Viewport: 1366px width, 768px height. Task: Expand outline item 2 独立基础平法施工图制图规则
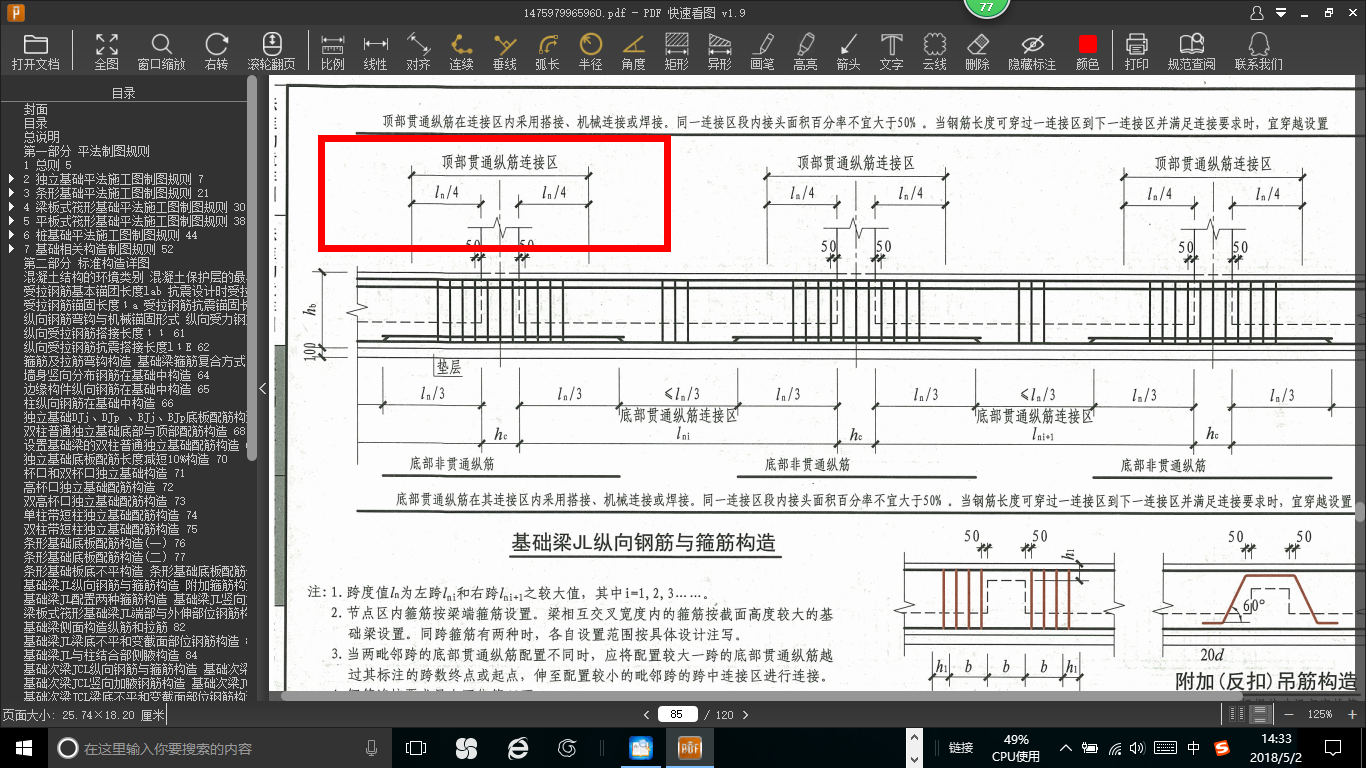pos(12,179)
